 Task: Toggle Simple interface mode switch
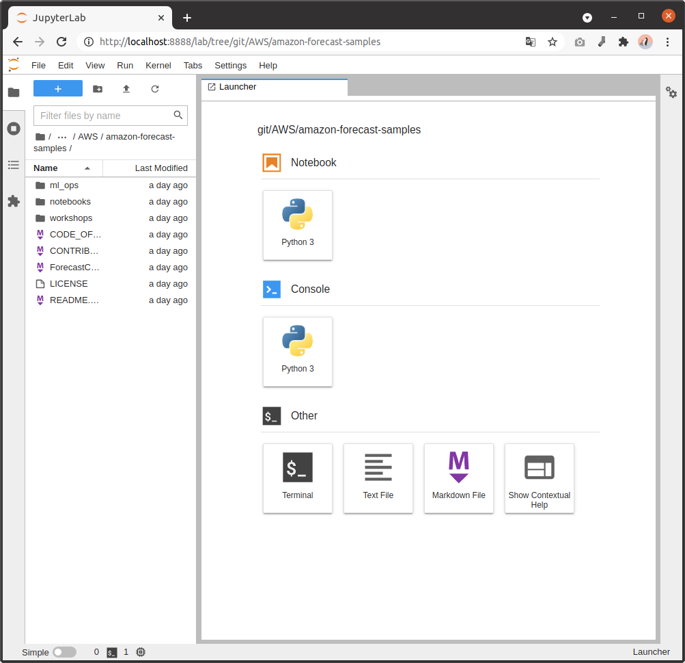(x=64, y=652)
